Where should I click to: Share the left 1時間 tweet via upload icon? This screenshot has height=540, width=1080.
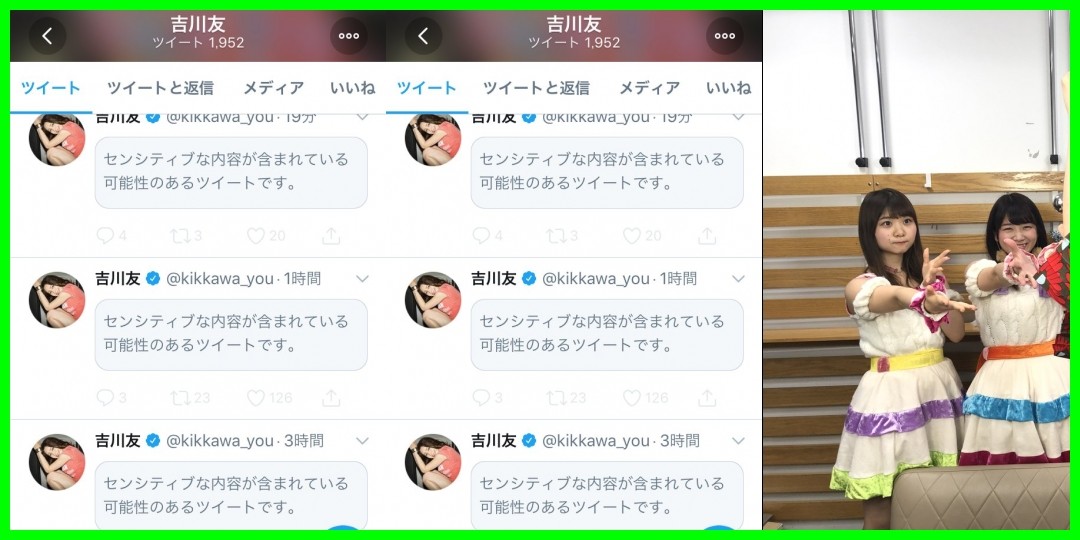[331, 397]
